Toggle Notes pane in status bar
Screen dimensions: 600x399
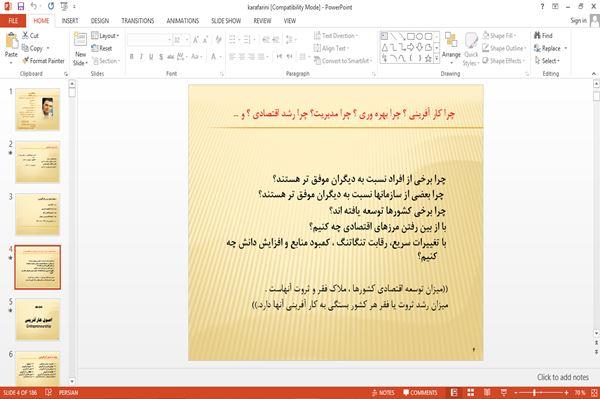coord(383,392)
